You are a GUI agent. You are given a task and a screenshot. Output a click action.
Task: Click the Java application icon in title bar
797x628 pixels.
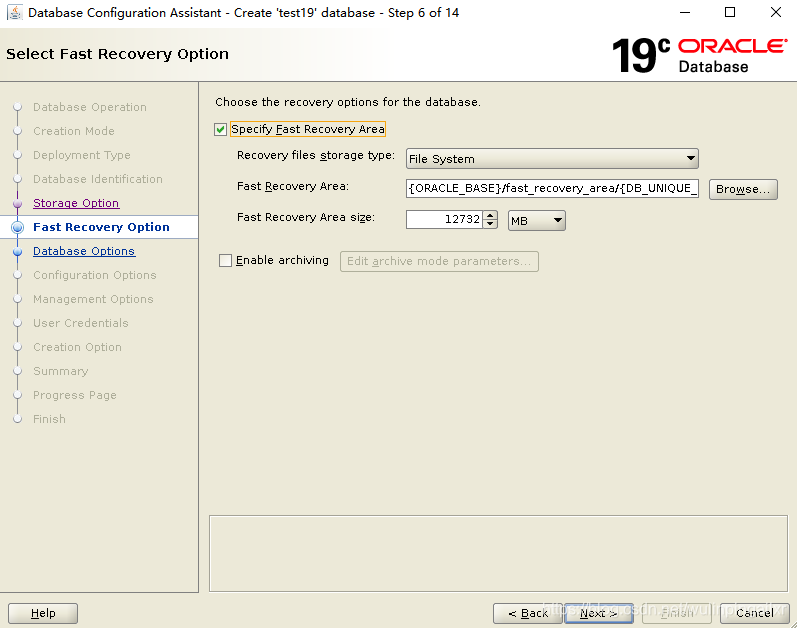[15, 12]
